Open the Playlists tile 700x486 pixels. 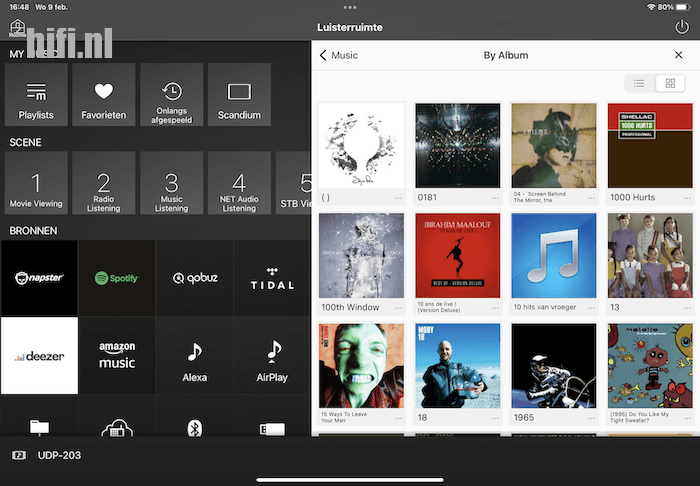[x=36, y=95]
